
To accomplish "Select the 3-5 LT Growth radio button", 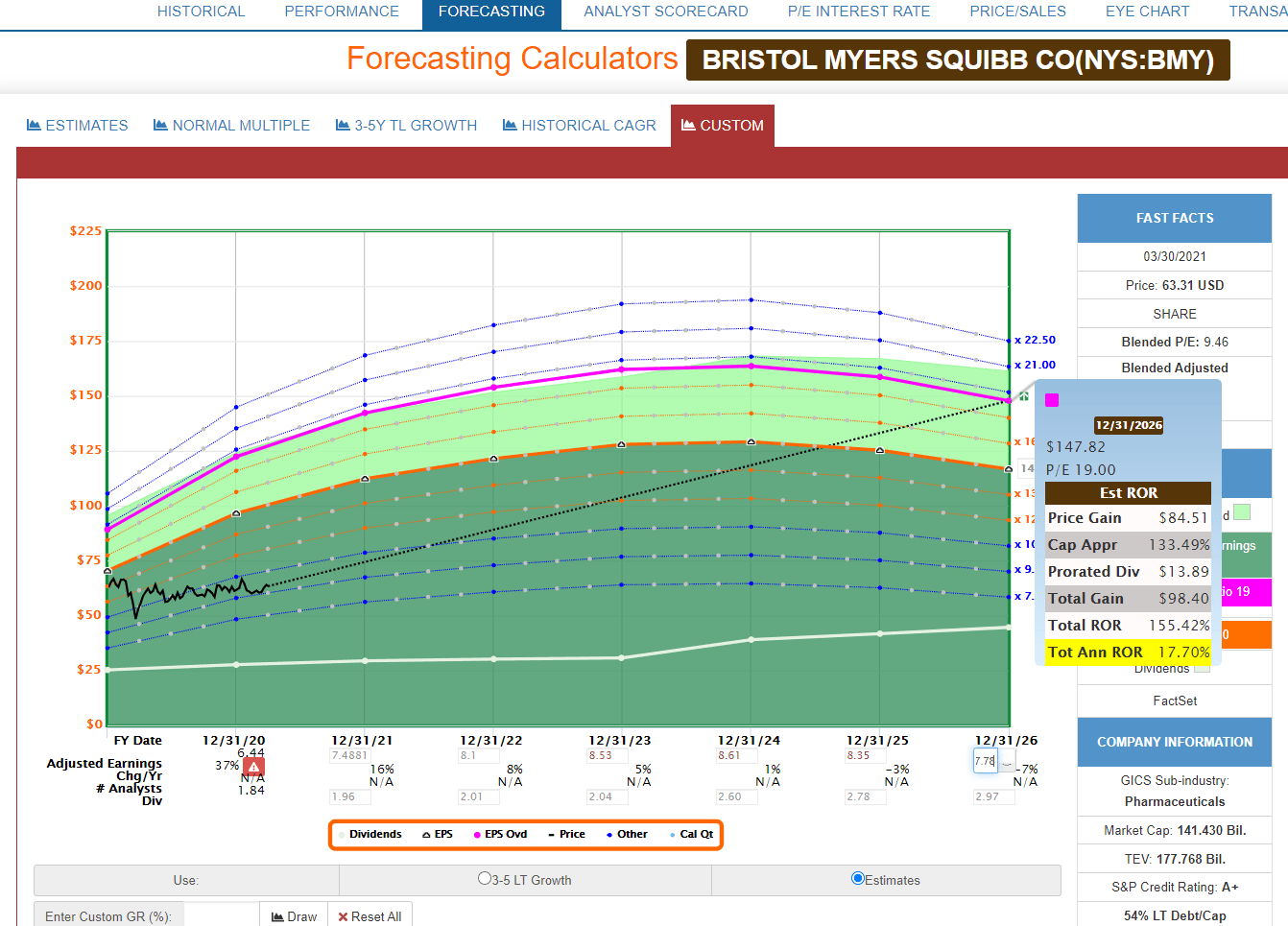I will [x=484, y=878].
